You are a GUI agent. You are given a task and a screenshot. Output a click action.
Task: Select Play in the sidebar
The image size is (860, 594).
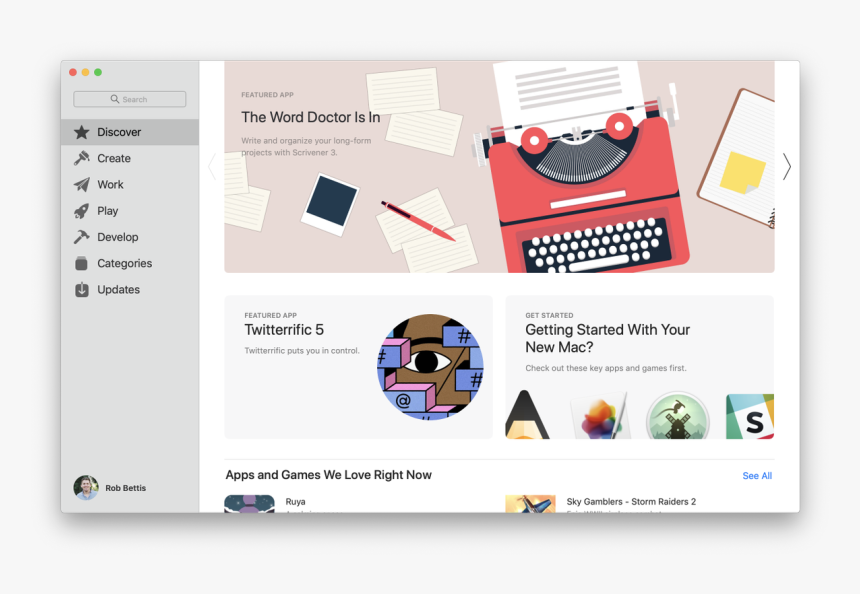tap(130, 211)
